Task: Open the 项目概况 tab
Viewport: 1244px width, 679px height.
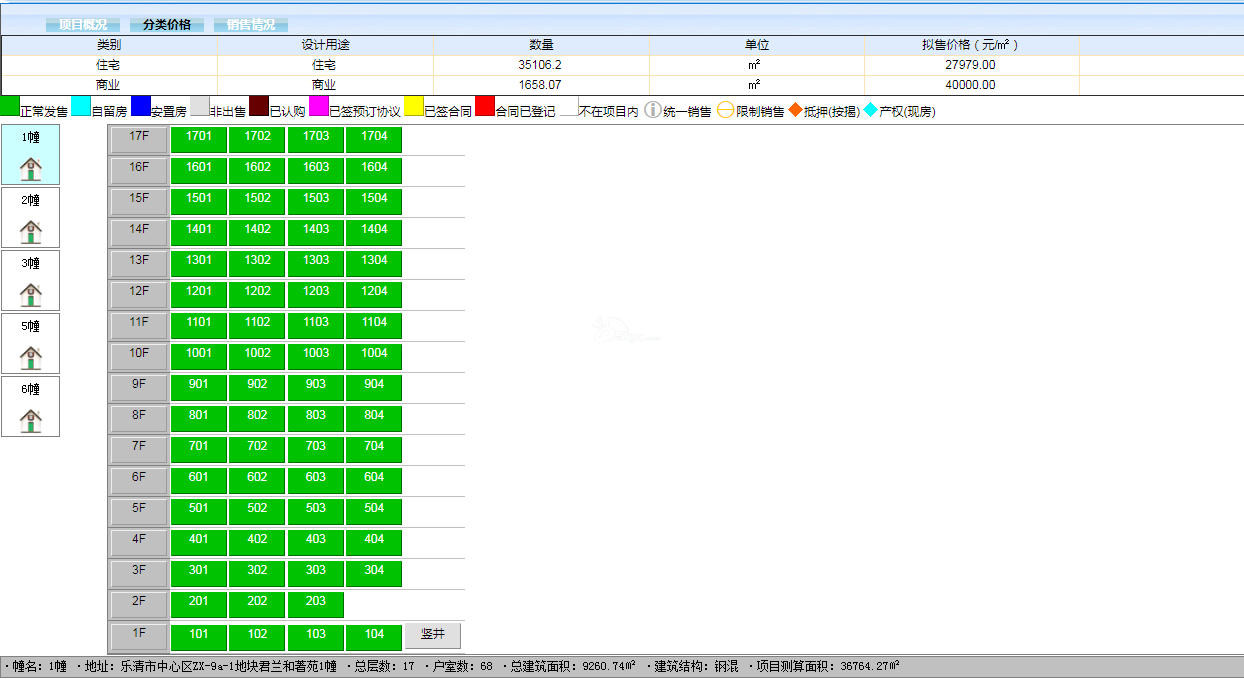Action: 83,24
